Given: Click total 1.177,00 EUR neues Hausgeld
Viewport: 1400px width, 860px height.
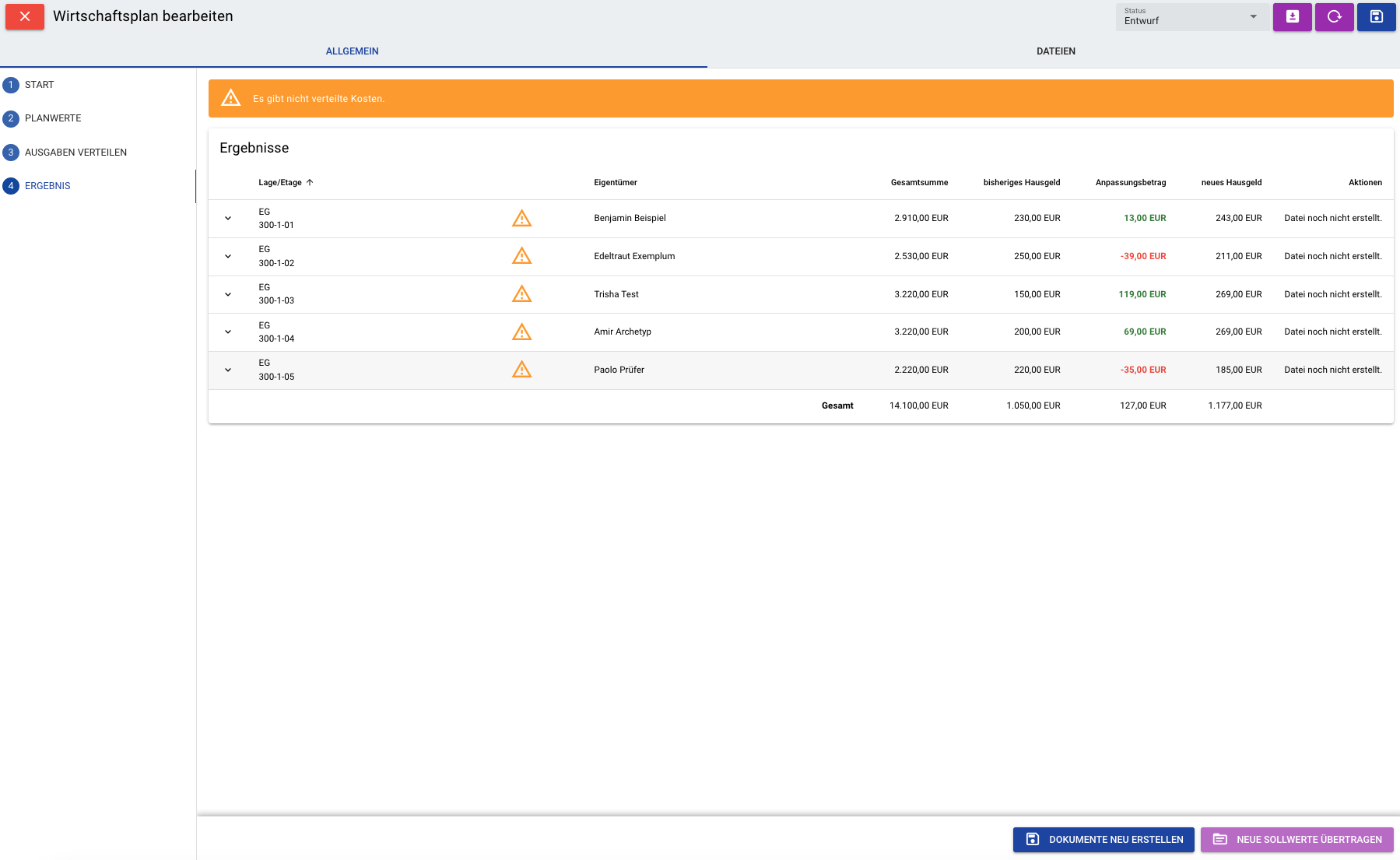Looking at the screenshot, I should click(x=1235, y=406).
